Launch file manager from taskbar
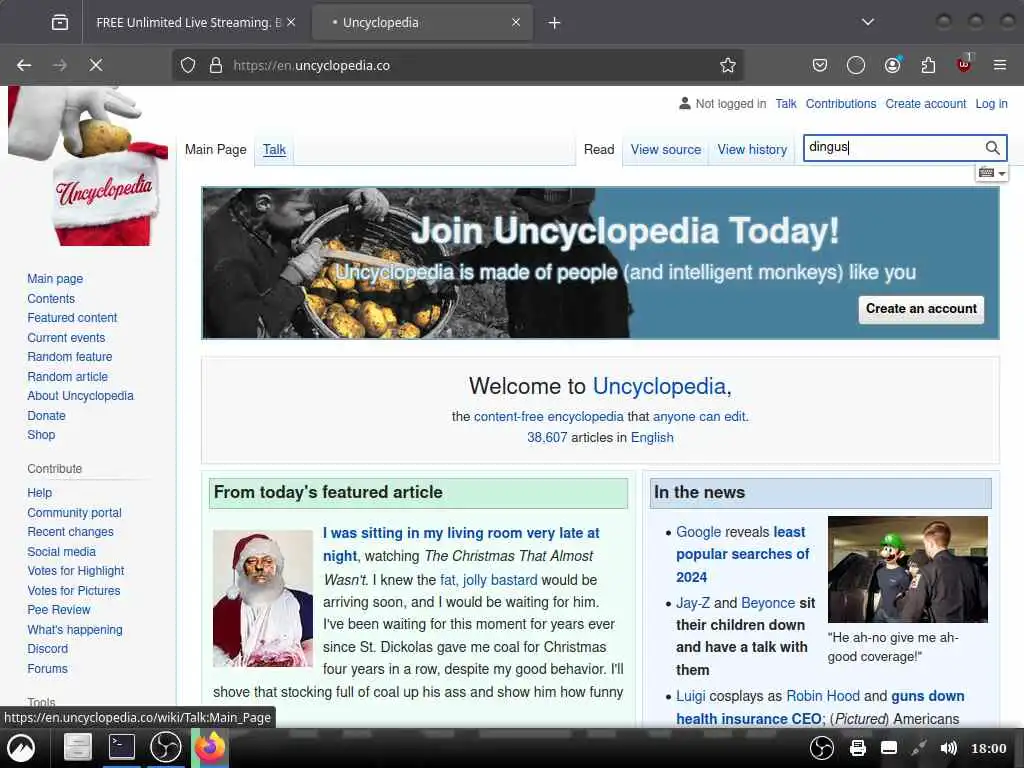Image resolution: width=1024 pixels, height=768 pixels. [x=77, y=747]
